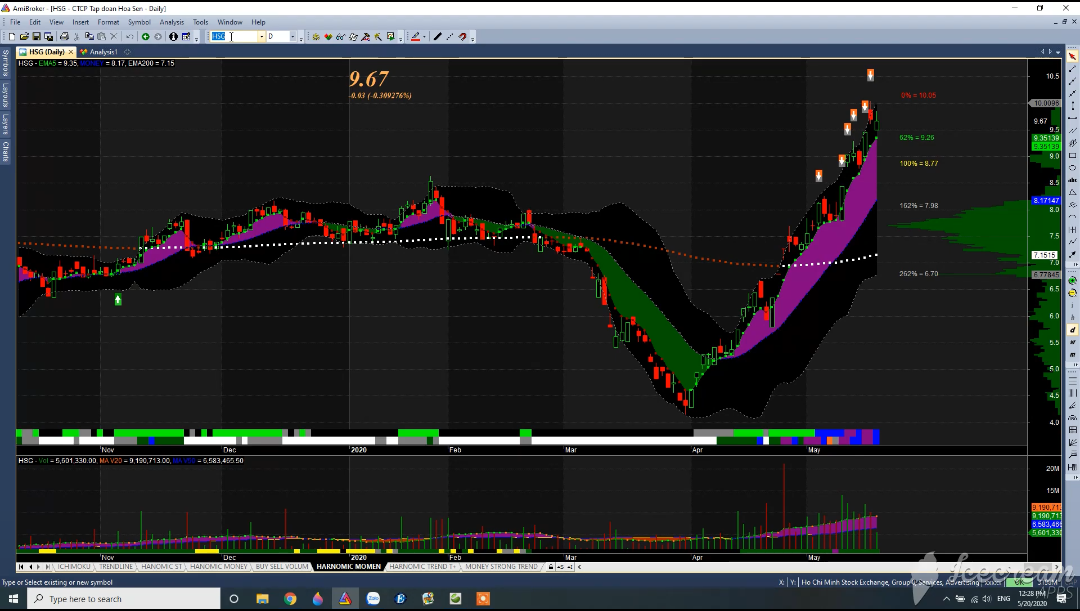Click the zoom in magnifier icon
The height and width of the screenshot is (611, 1080).
1072,280
